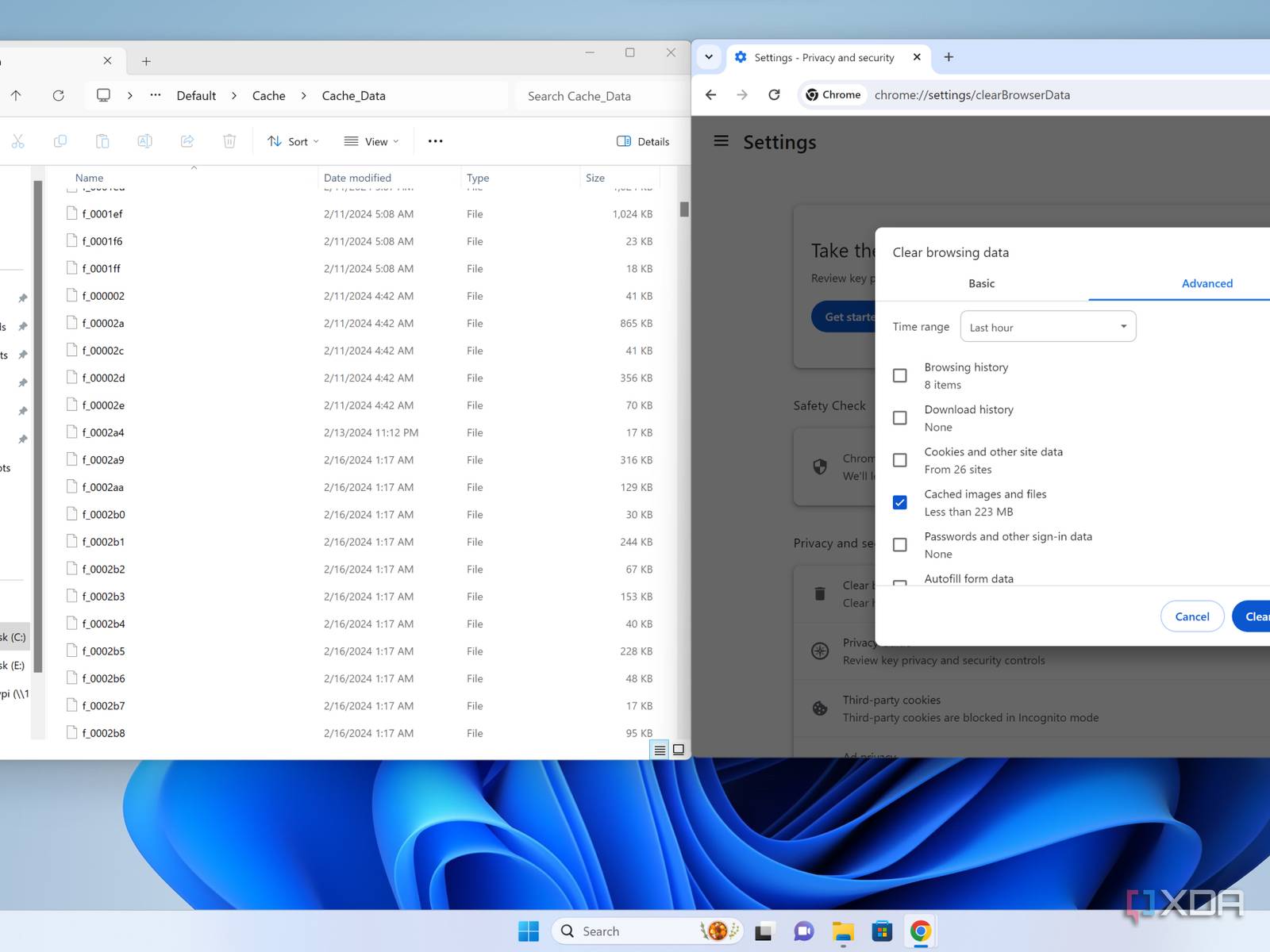
Task: Switch to large thumbnails view icon
Action: [679, 750]
